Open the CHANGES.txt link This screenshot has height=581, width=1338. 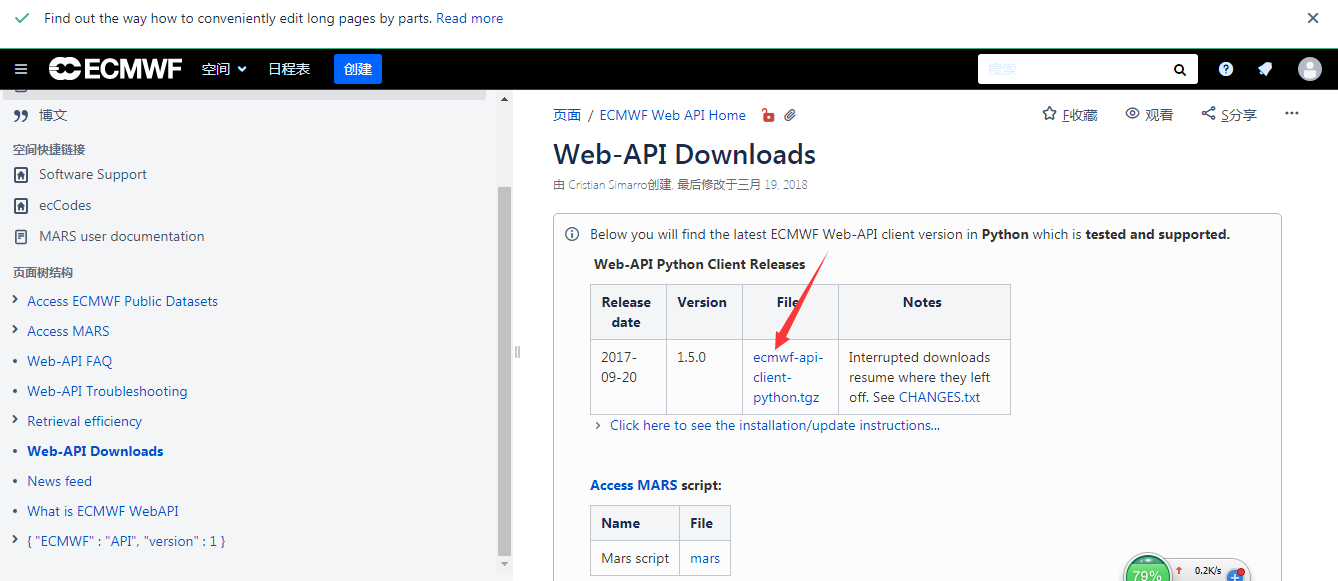coord(939,397)
